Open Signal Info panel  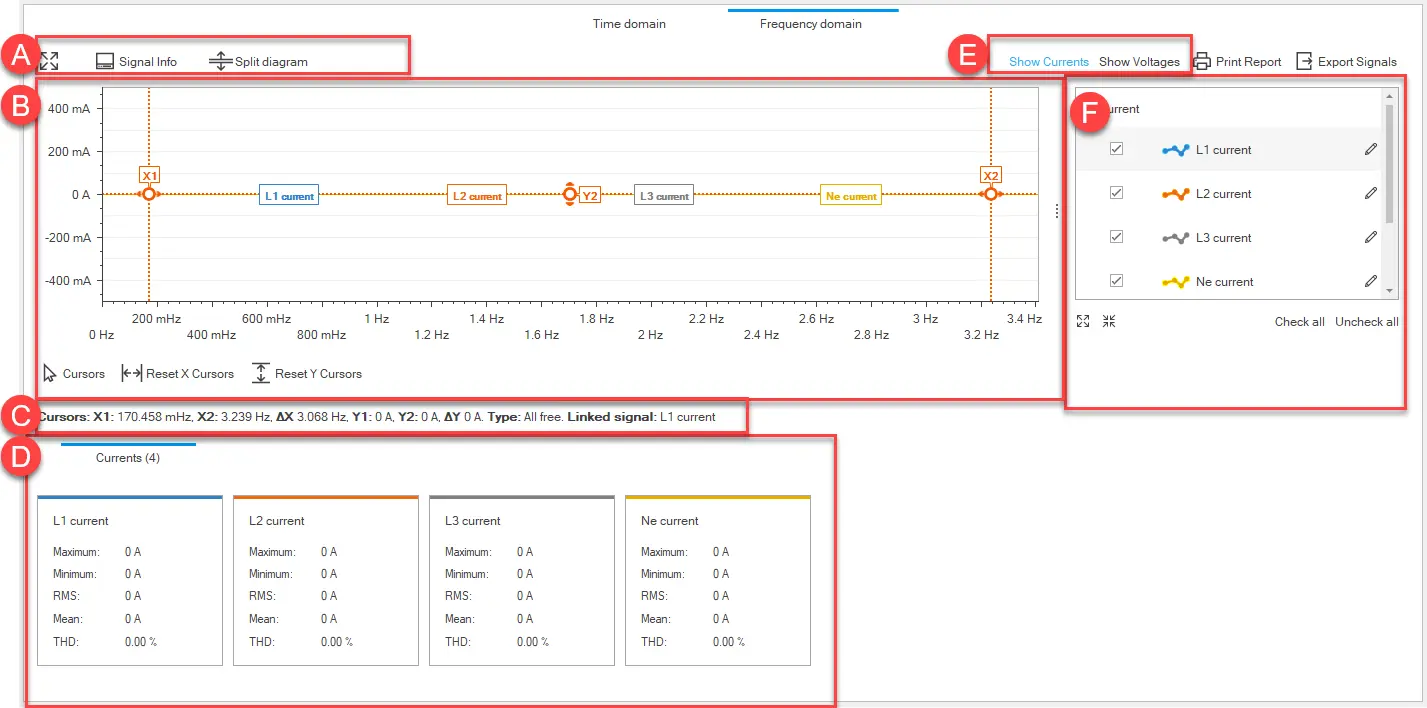pos(105,61)
